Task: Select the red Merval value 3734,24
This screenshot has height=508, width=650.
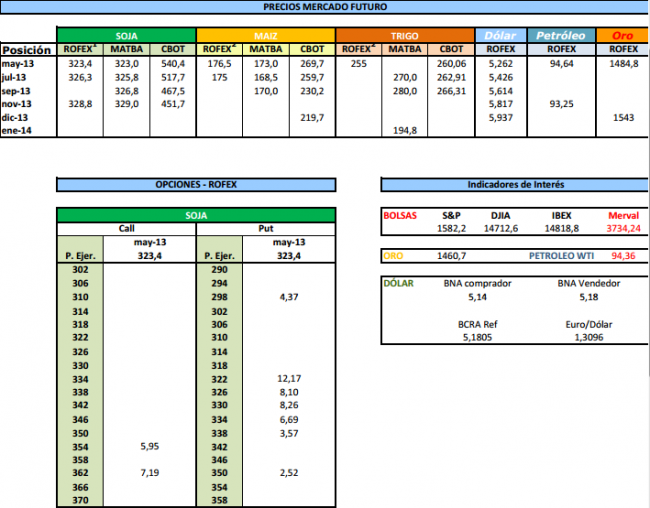Action: (623, 228)
